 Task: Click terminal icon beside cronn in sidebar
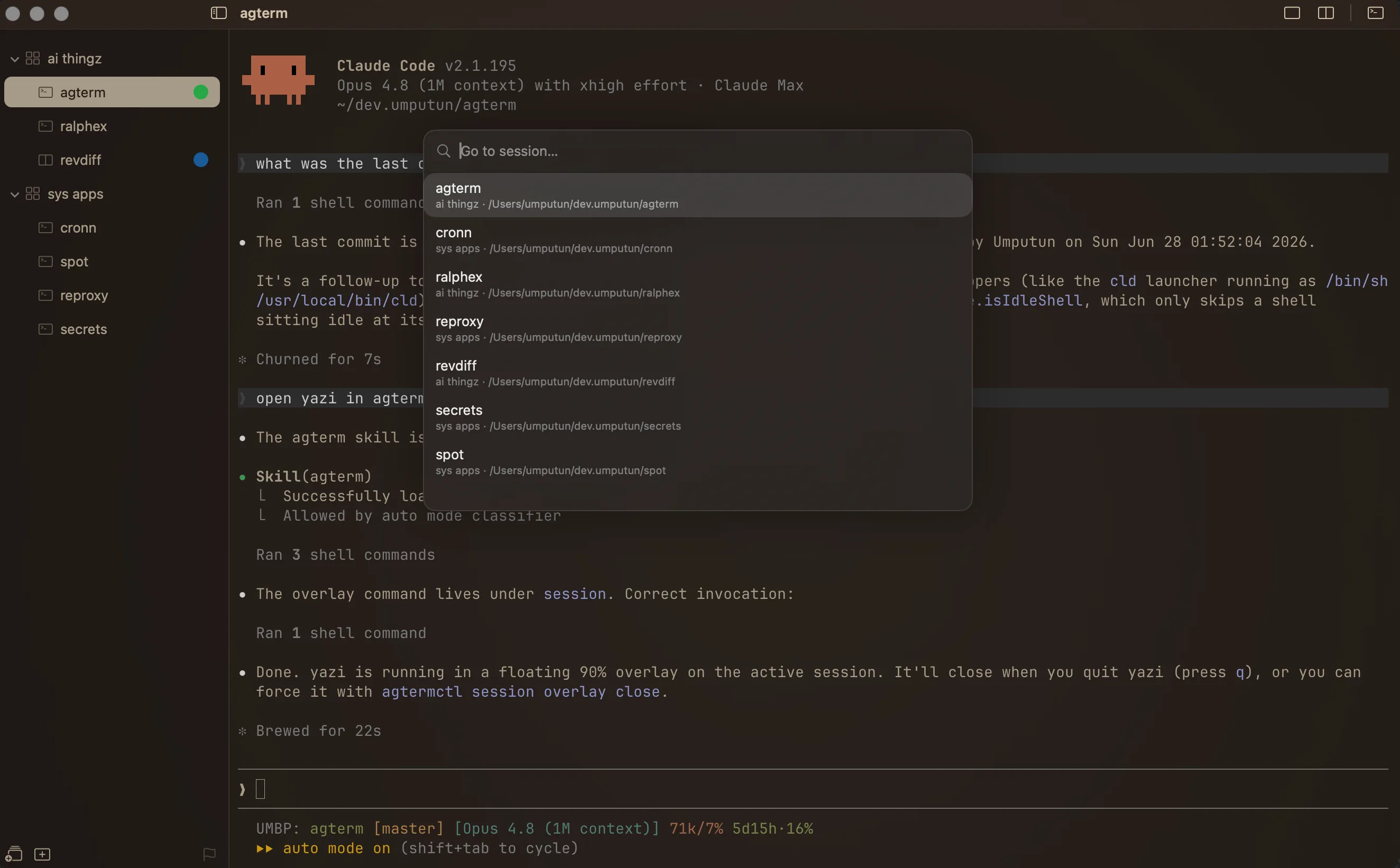(45, 227)
